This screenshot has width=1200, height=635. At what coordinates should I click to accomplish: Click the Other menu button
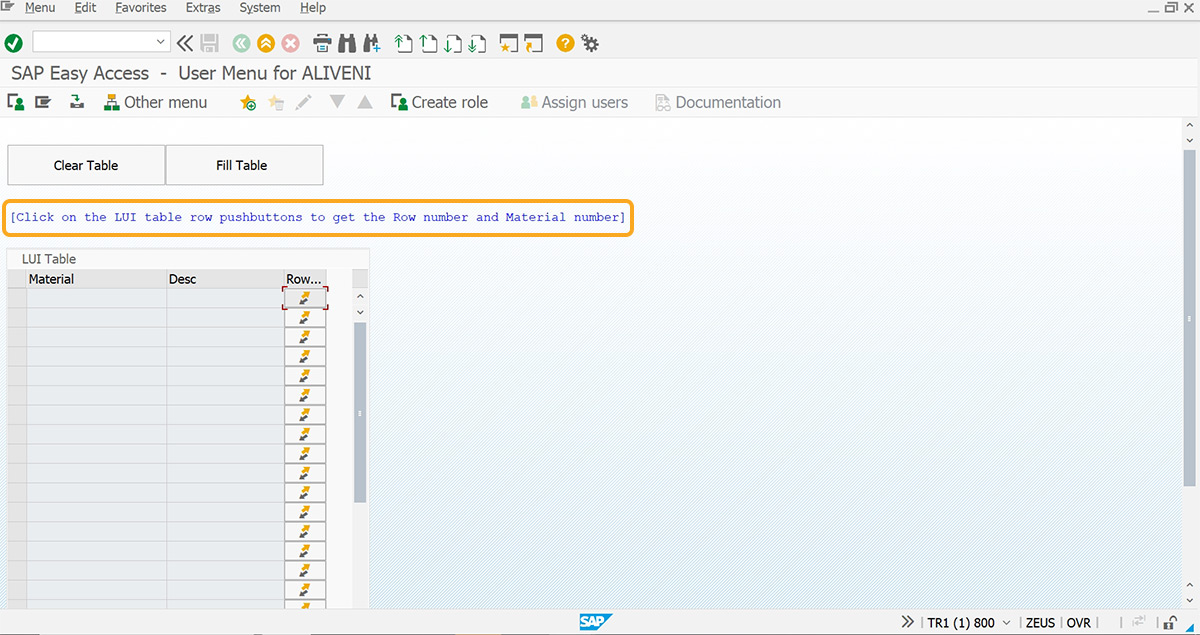point(156,102)
